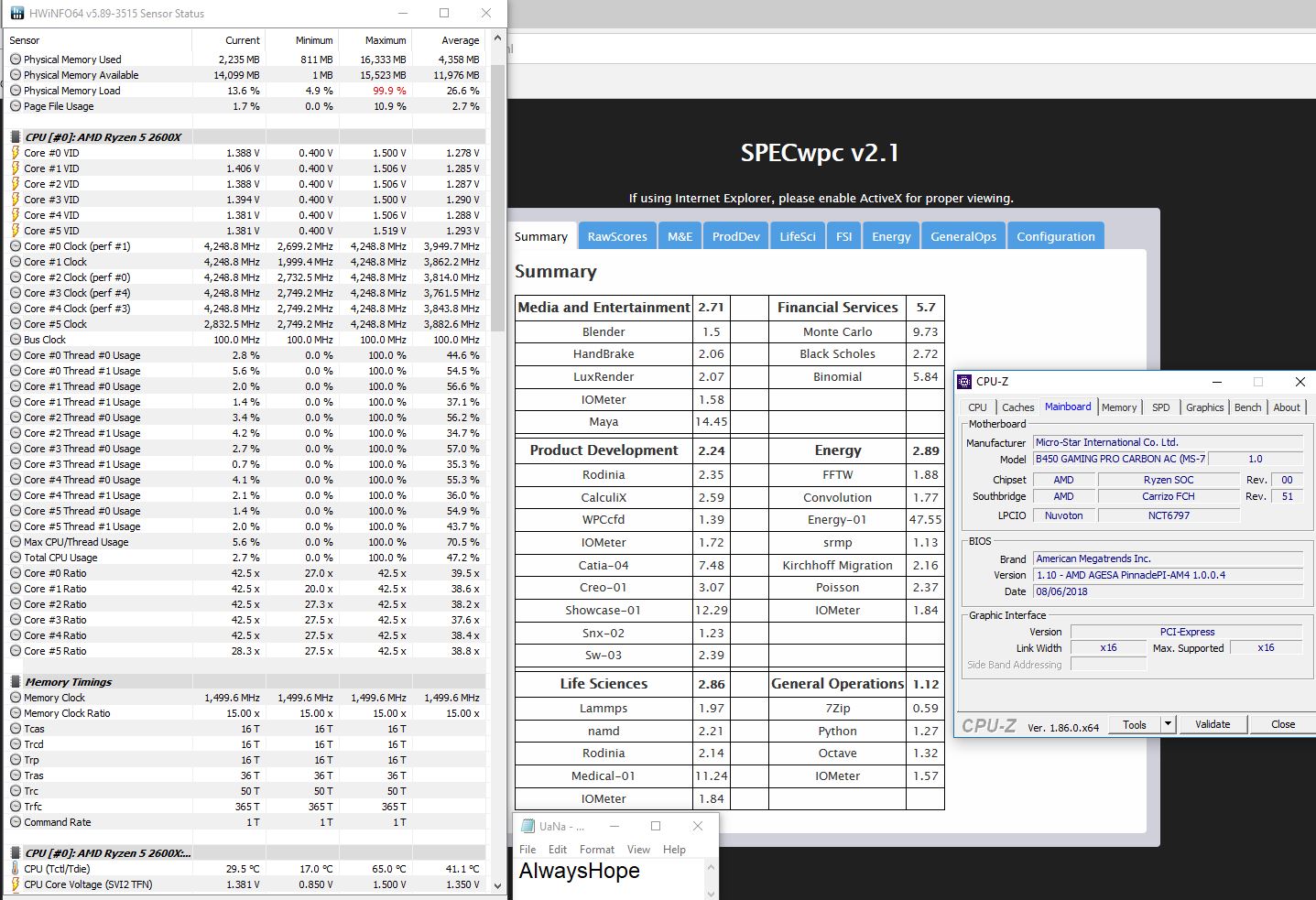1316x900 pixels.
Task: Switch to the Energy tab
Action: click(x=891, y=236)
